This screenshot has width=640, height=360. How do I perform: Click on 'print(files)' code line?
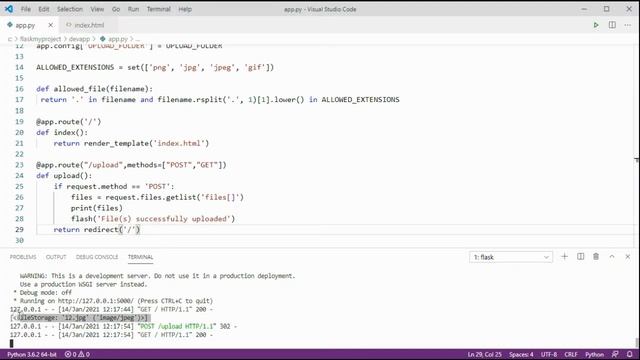(x=97, y=208)
